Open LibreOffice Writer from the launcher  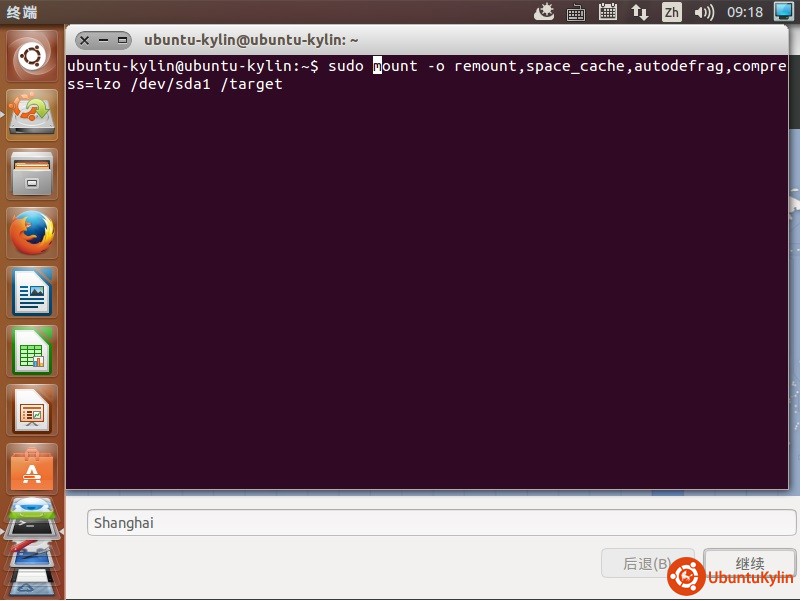pyautogui.click(x=32, y=292)
